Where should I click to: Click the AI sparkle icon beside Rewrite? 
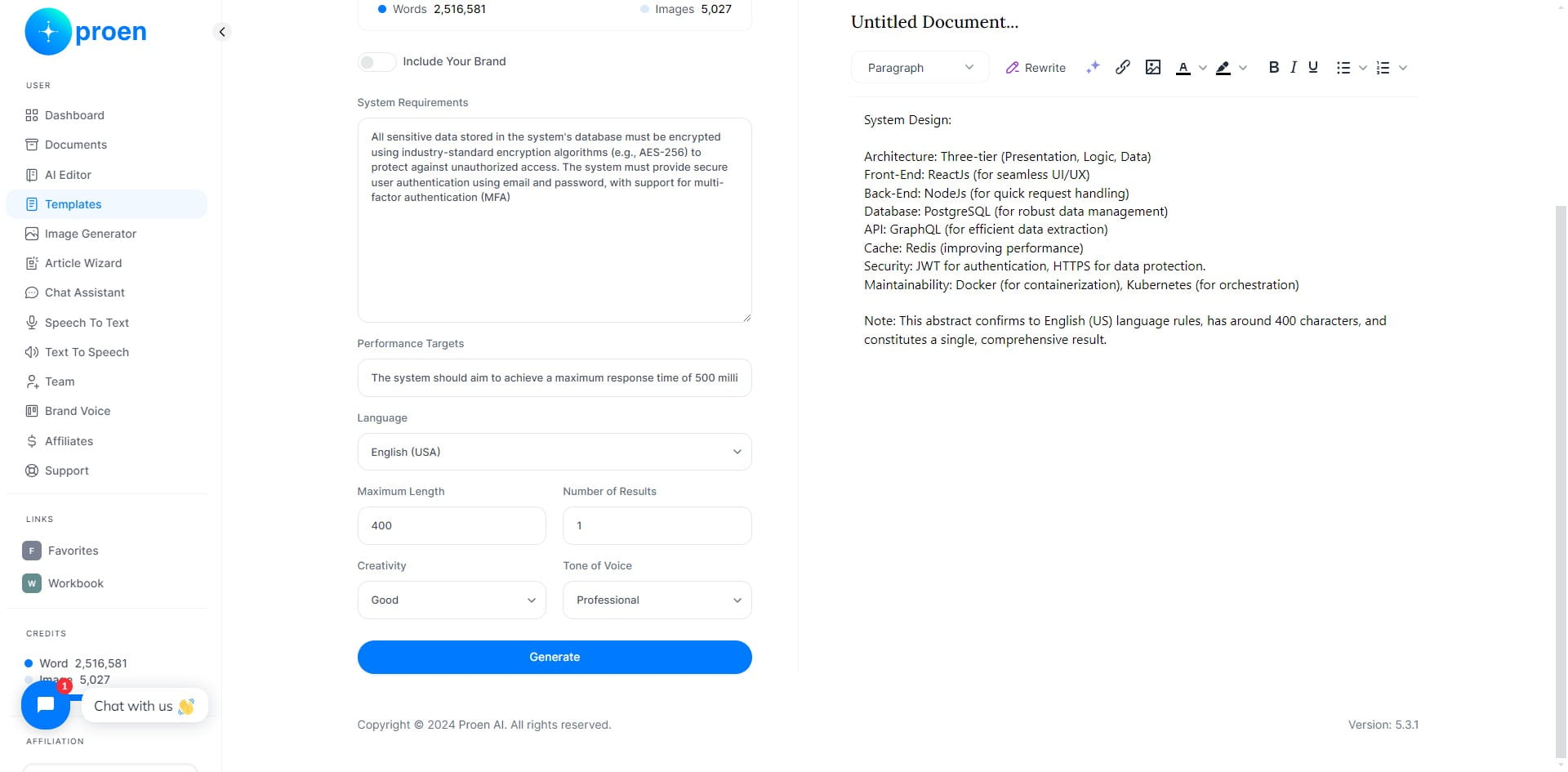point(1093,67)
